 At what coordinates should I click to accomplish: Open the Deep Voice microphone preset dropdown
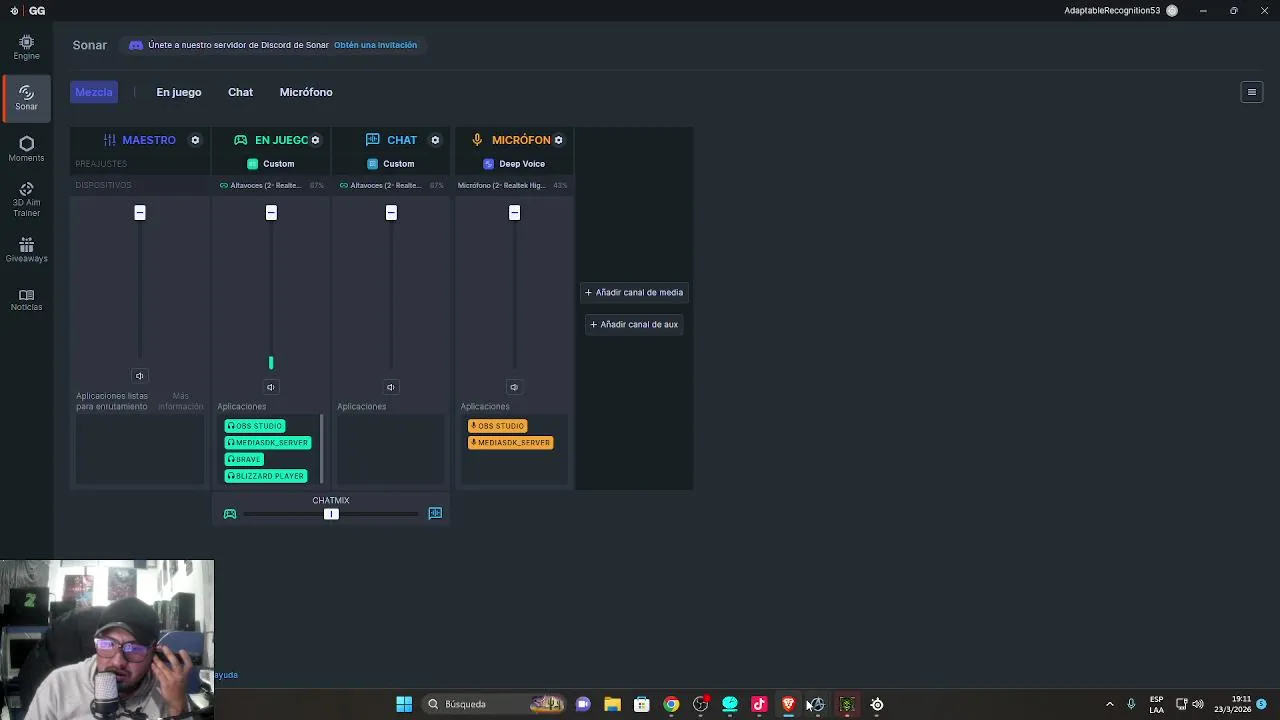tap(514, 164)
